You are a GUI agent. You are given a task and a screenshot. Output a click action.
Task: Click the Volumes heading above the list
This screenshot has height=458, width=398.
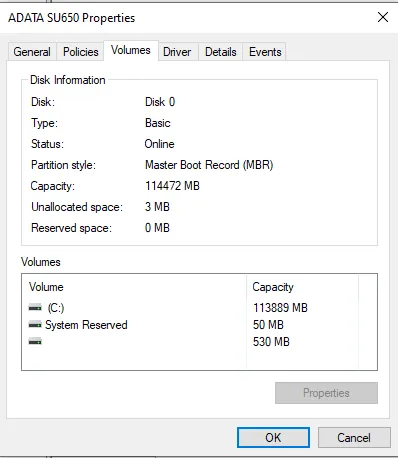coord(41,262)
